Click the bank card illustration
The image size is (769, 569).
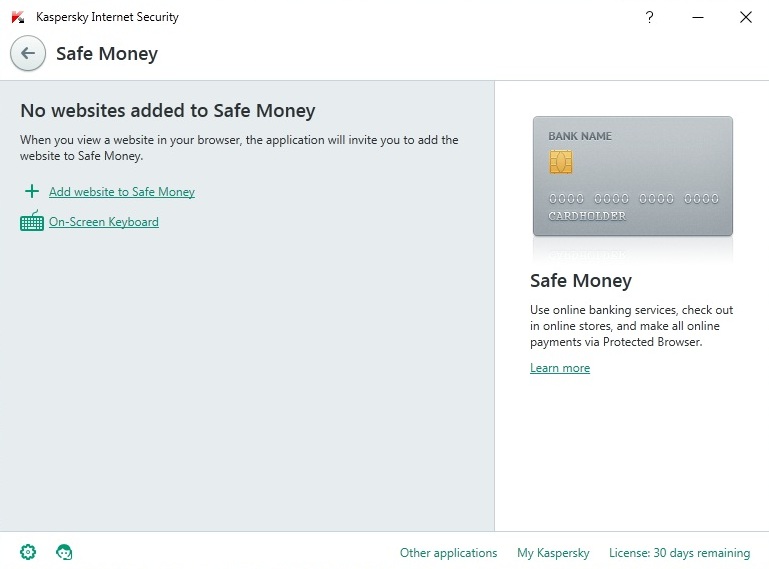(x=633, y=176)
